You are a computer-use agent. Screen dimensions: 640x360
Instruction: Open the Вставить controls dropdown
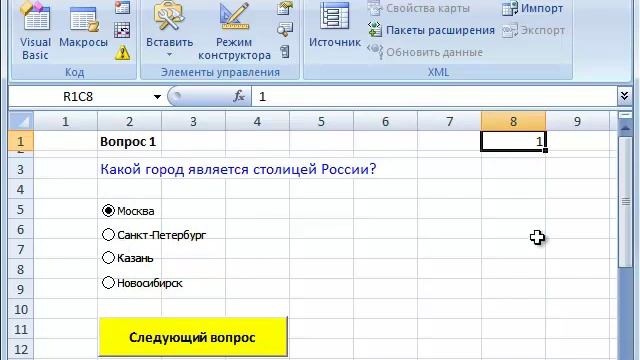(169, 54)
